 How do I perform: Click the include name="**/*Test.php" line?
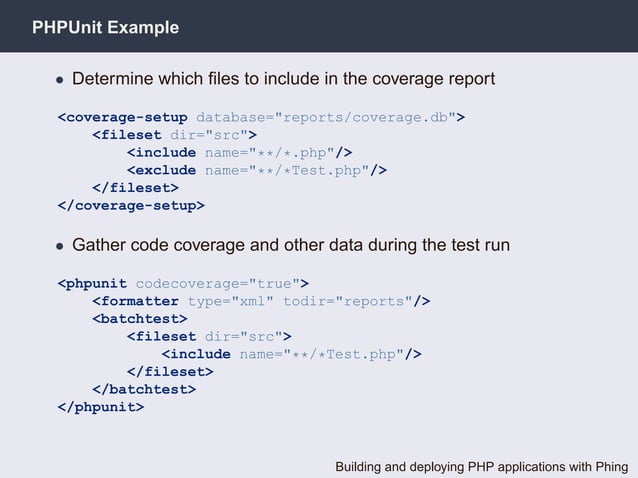tap(291, 354)
